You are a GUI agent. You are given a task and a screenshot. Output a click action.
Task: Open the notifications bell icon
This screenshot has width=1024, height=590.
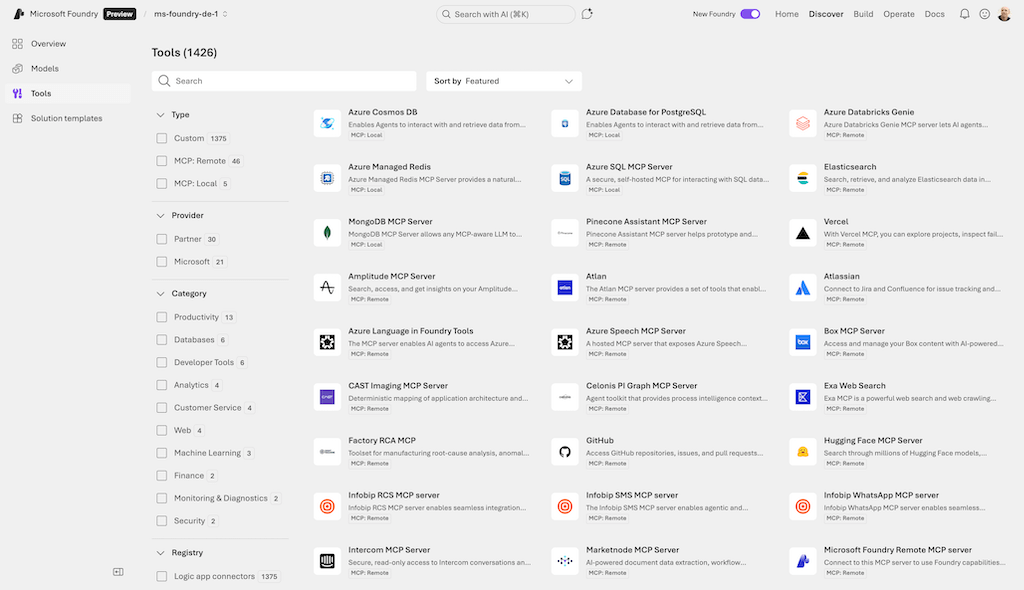click(x=964, y=14)
